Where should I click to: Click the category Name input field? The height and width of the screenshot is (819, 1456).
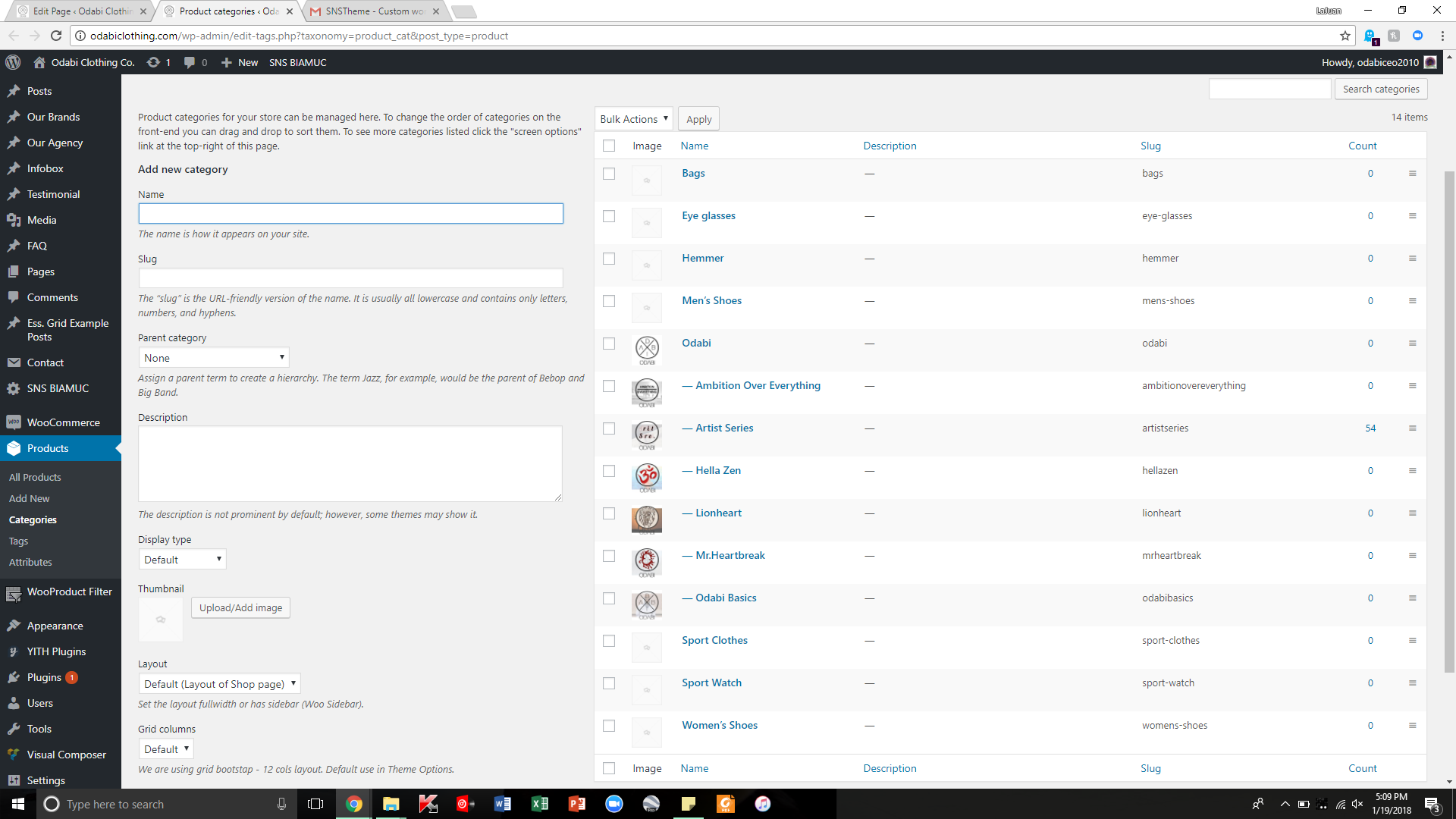tap(350, 214)
